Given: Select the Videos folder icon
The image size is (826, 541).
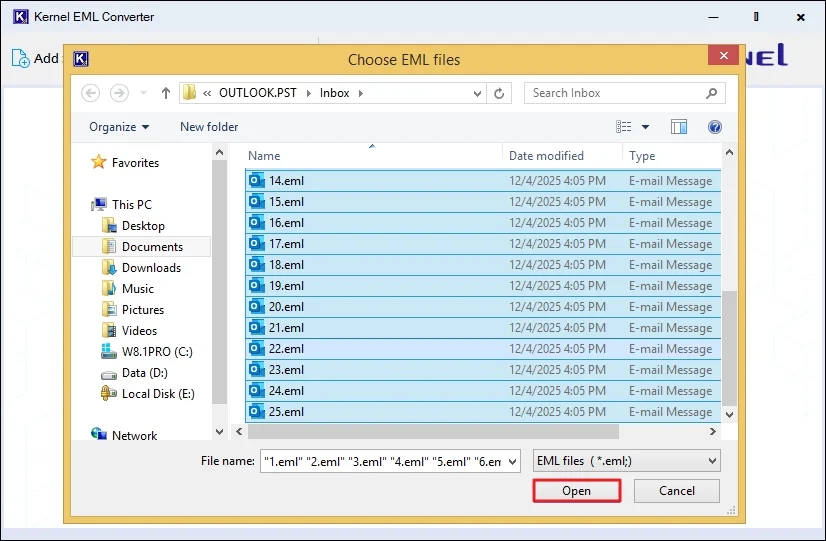Looking at the screenshot, I should (x=109, y=330).
